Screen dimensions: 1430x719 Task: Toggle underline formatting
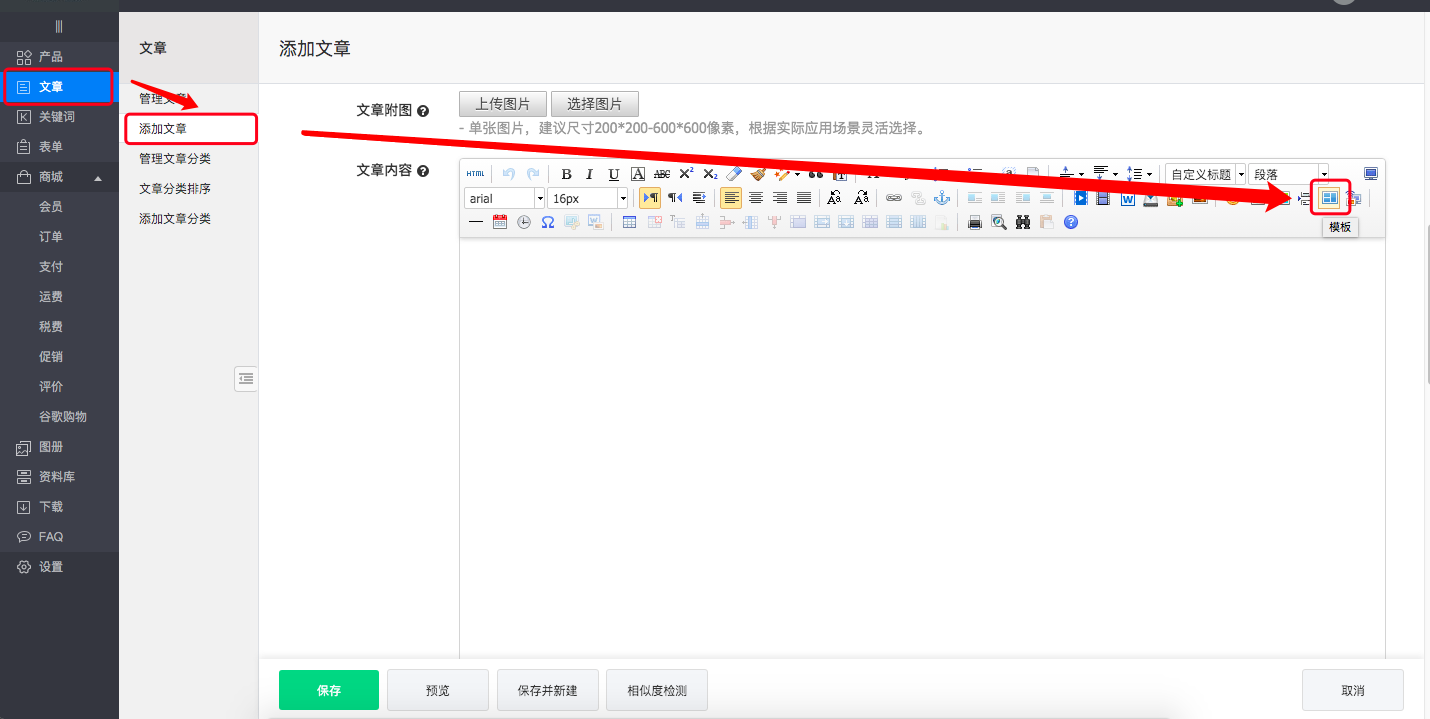tap(614, 174)
